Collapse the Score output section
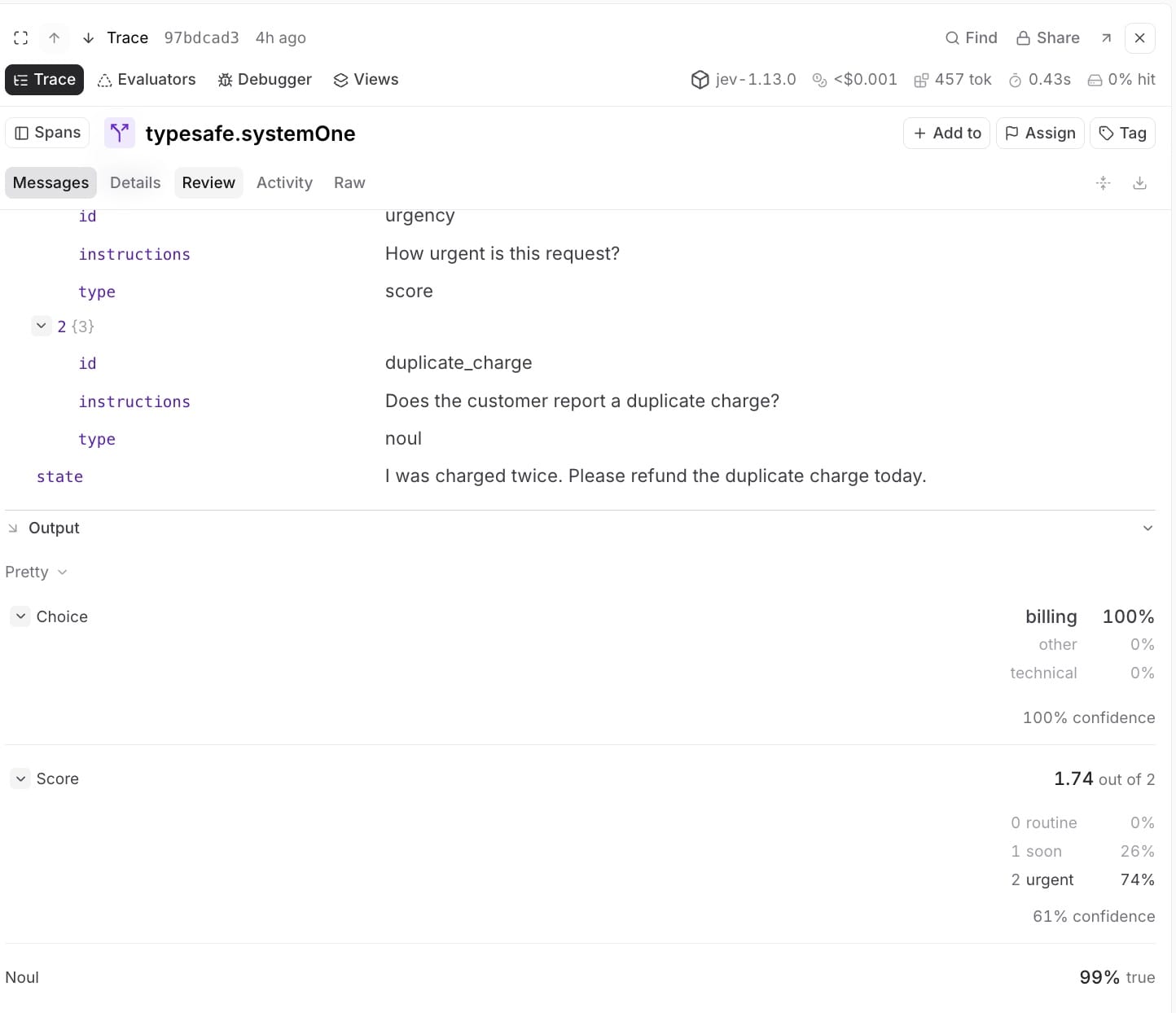 (x=20, y=778)
